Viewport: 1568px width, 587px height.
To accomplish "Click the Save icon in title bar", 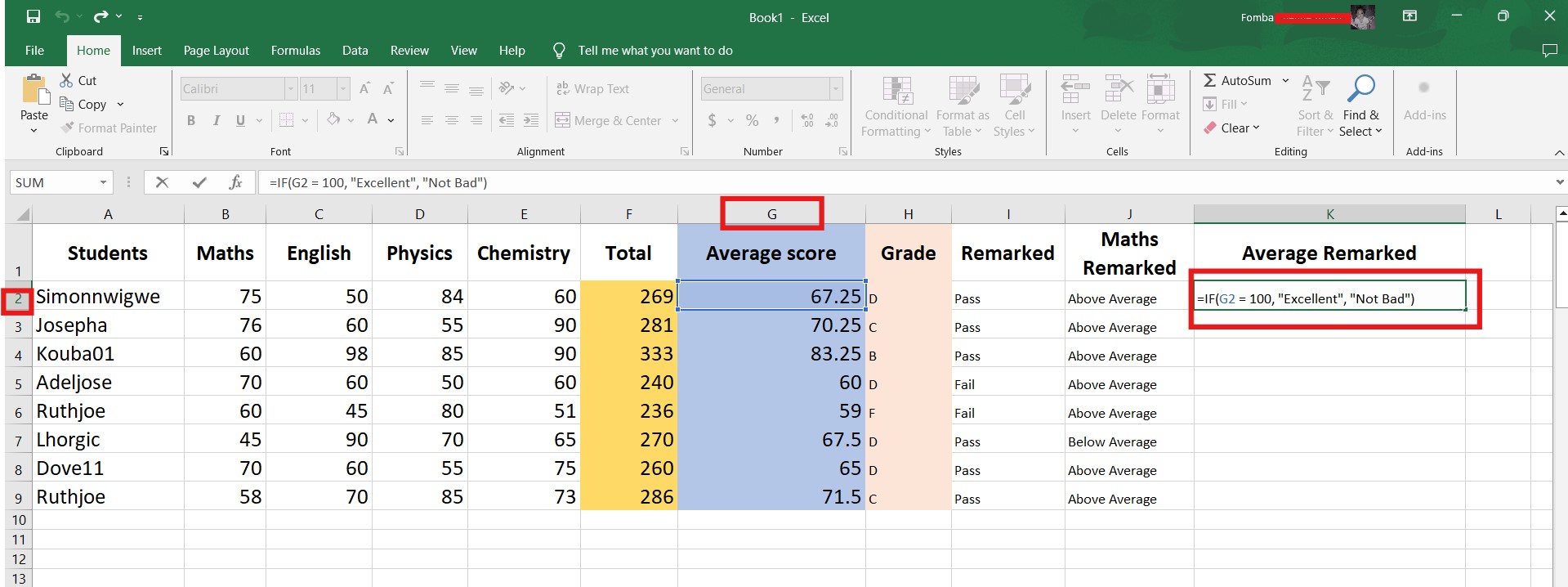I will tap(34, 16).
